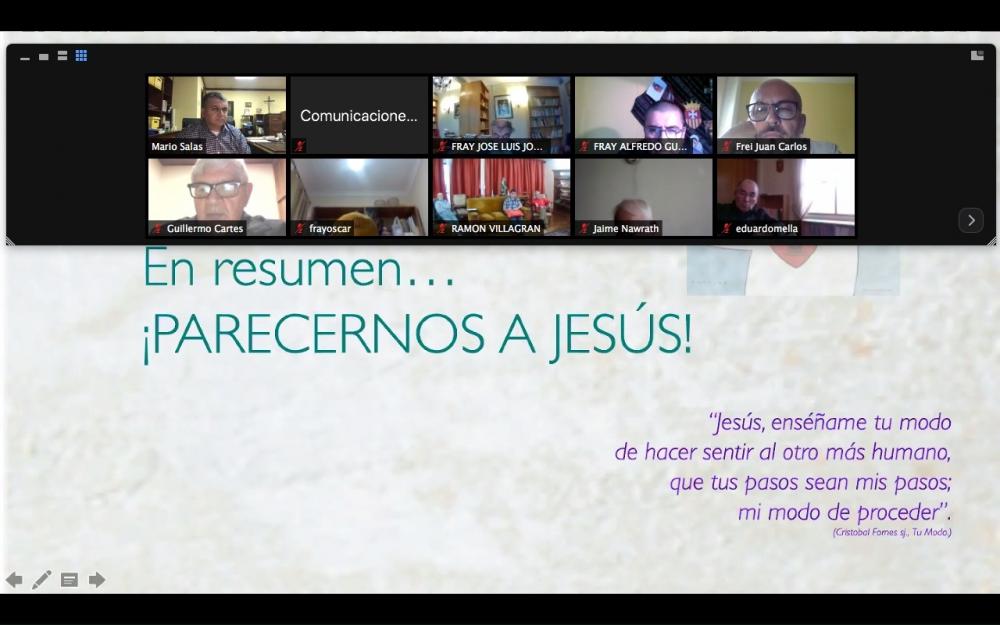Open the slide notes menu icon
1000x625 pixels.
click(x=69, y=580)
